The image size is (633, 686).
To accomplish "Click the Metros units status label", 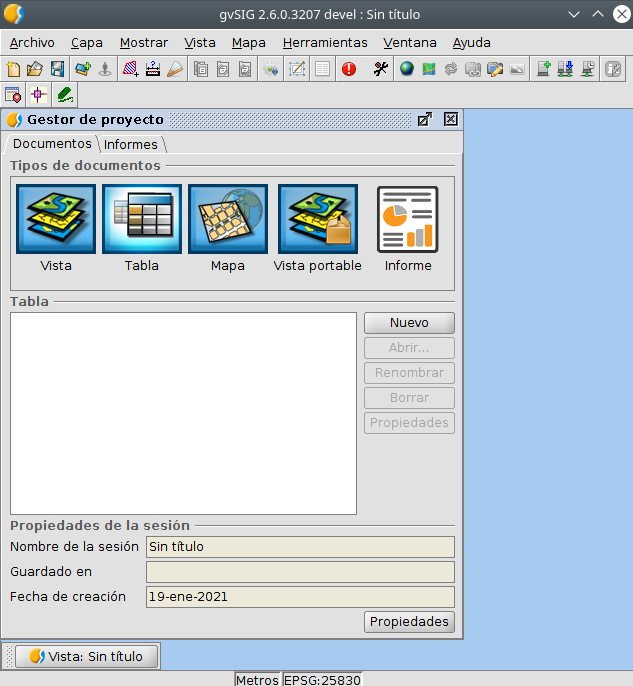I will click(x=258, y=679).
